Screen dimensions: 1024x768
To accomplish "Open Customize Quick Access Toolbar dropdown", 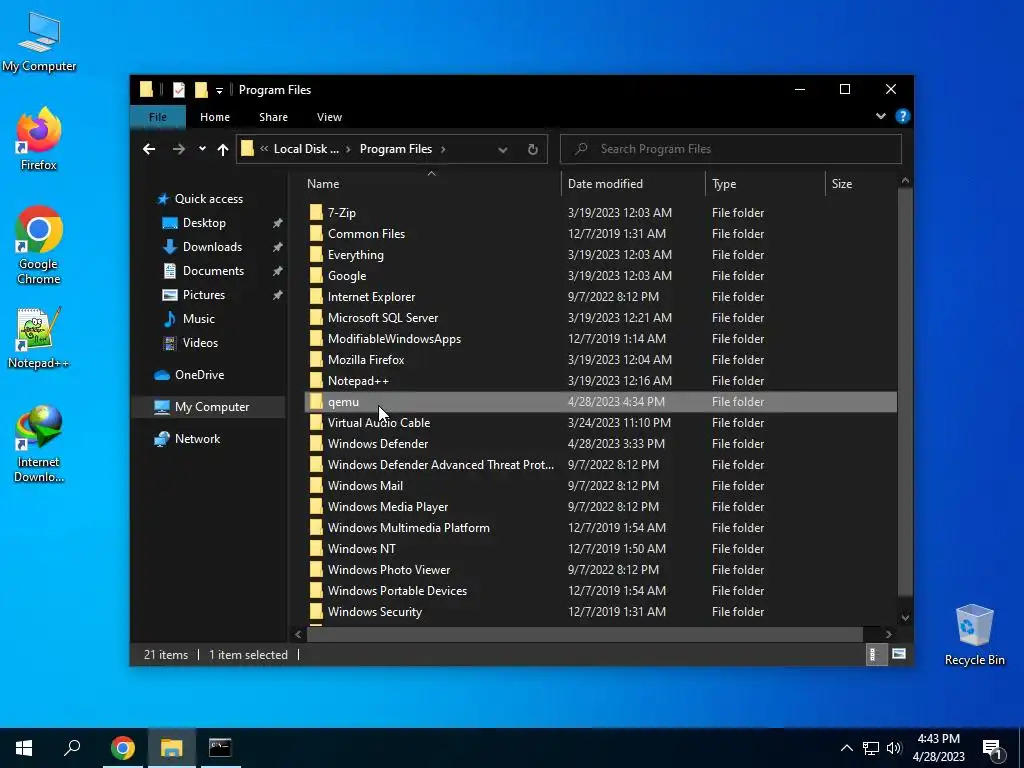I will [219, 90].
